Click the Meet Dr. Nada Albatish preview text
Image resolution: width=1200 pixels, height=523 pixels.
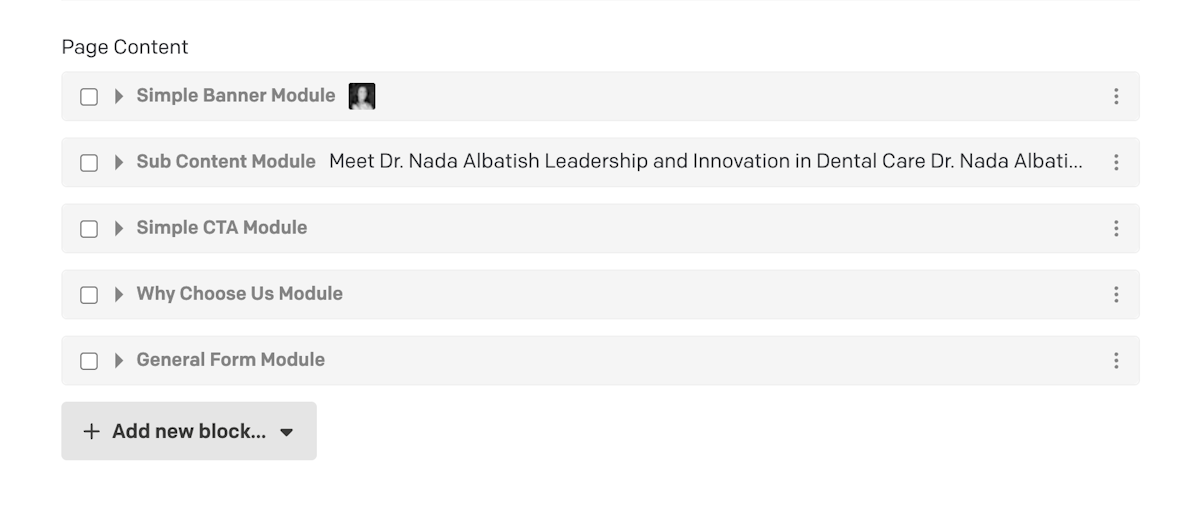click(x=705, y=161)
